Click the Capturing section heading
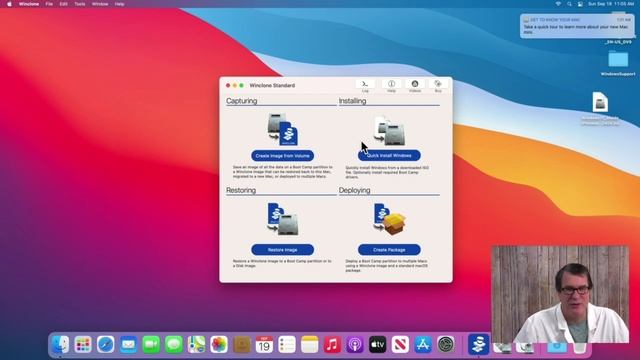 [242, 101]
